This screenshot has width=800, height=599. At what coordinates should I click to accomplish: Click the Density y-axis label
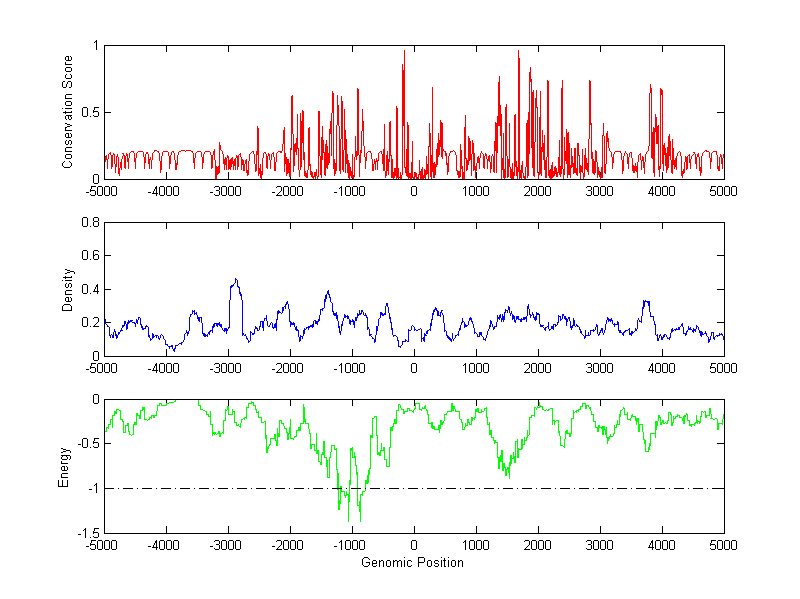68,289
